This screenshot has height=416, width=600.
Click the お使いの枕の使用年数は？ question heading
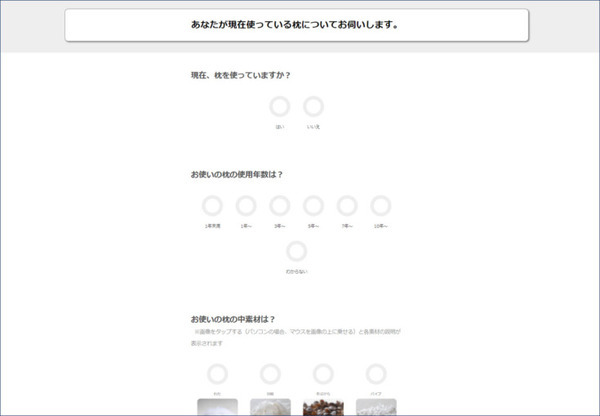(237, 174)
